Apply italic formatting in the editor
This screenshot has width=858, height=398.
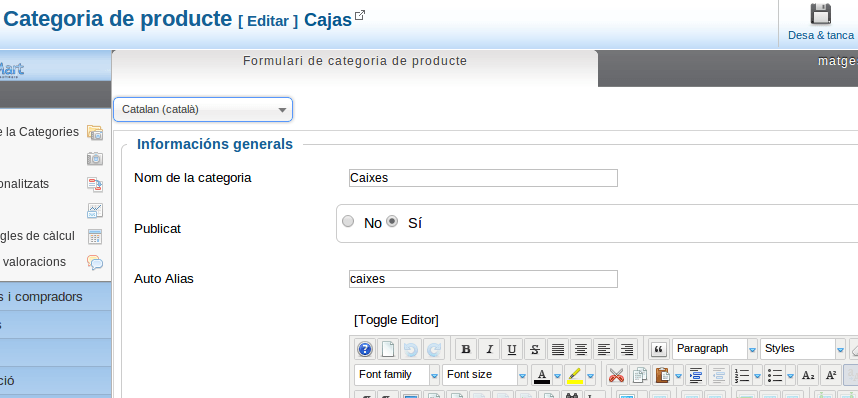489,349
